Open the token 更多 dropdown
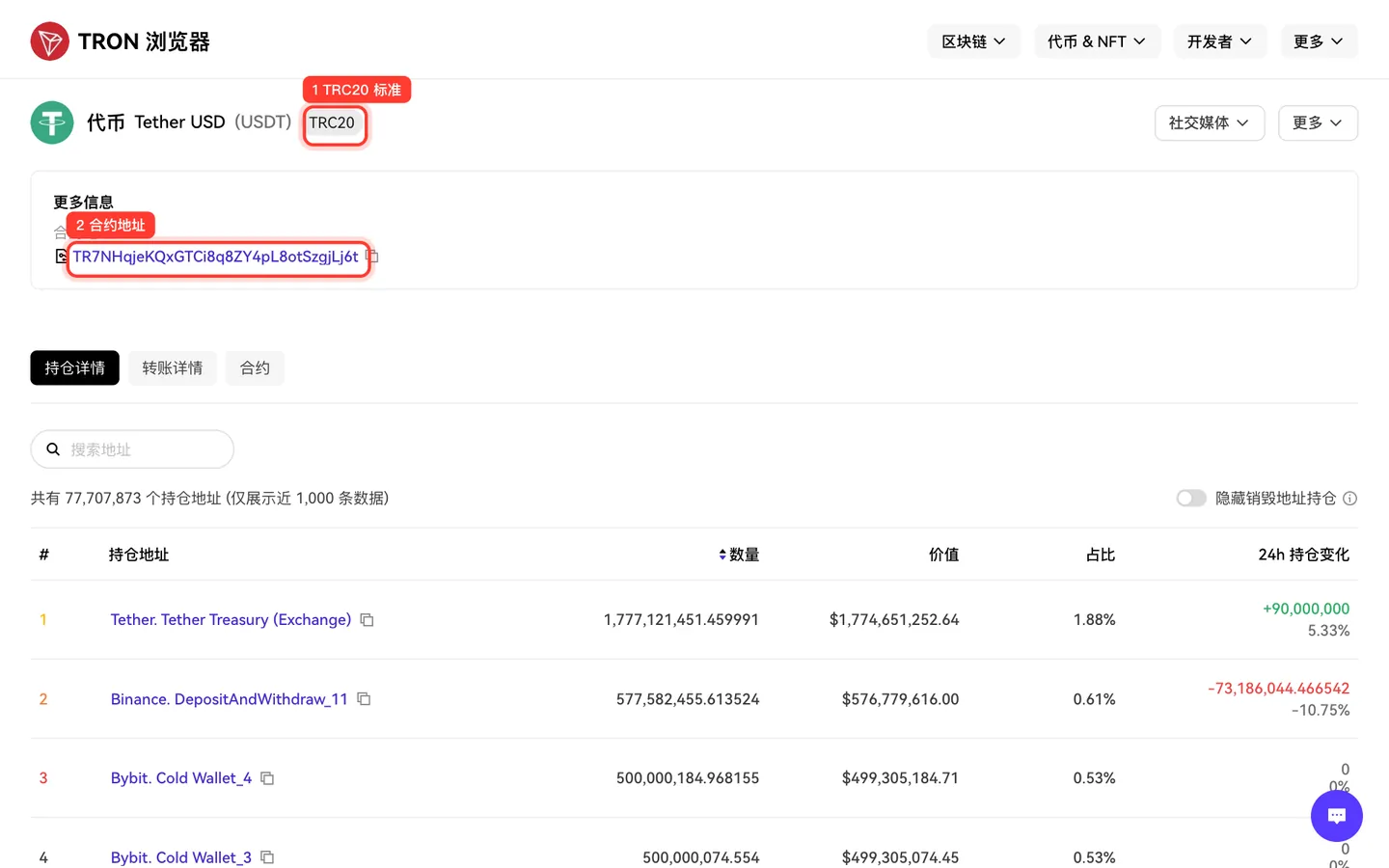Viewport: 1389px width, 868px height. pos(1318,122)
